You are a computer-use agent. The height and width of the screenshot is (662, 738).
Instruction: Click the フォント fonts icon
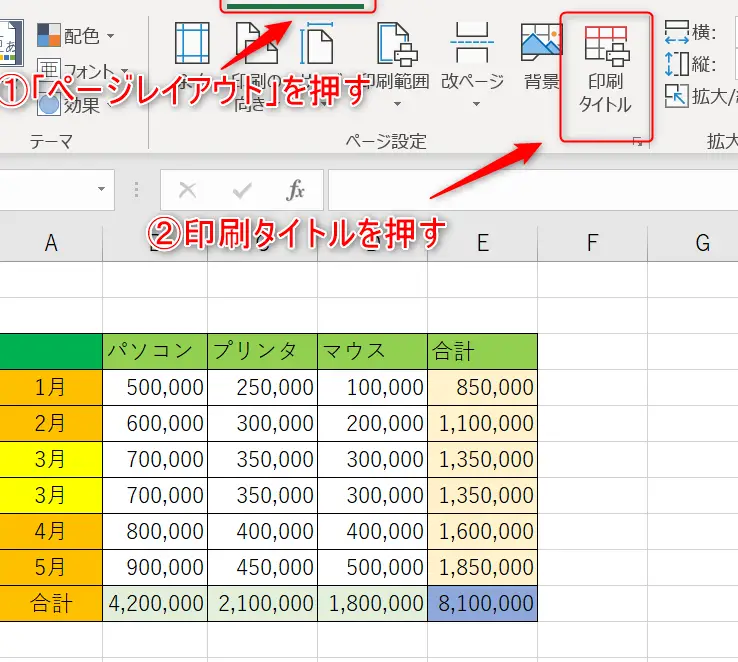click(x=48, y=71)
